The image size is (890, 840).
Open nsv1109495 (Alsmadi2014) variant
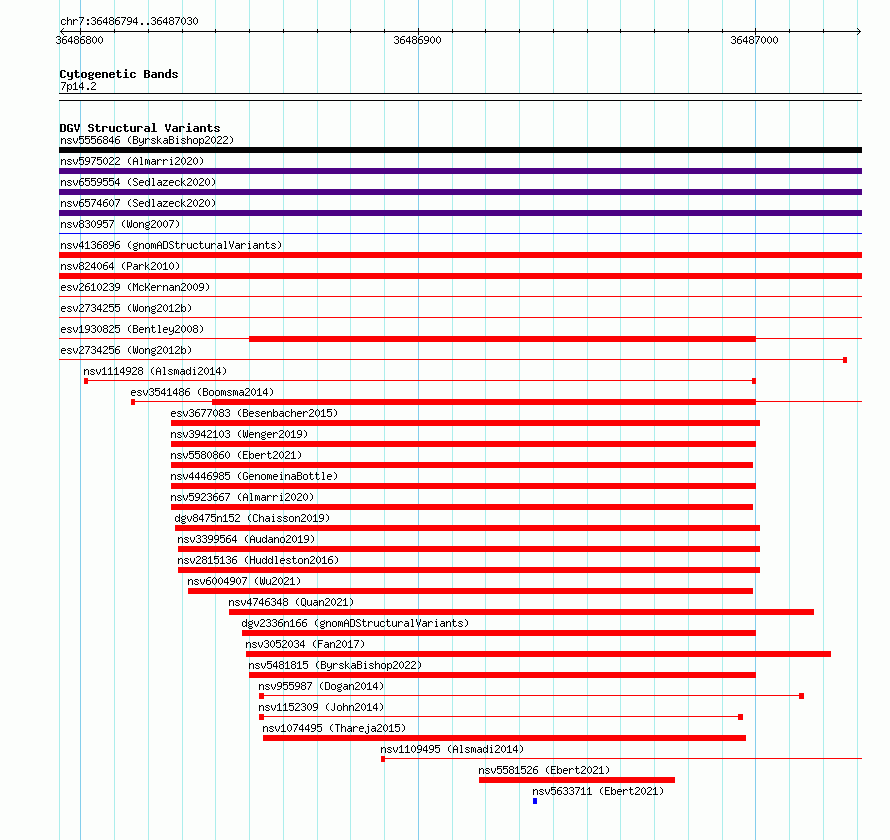coord(452,749)
